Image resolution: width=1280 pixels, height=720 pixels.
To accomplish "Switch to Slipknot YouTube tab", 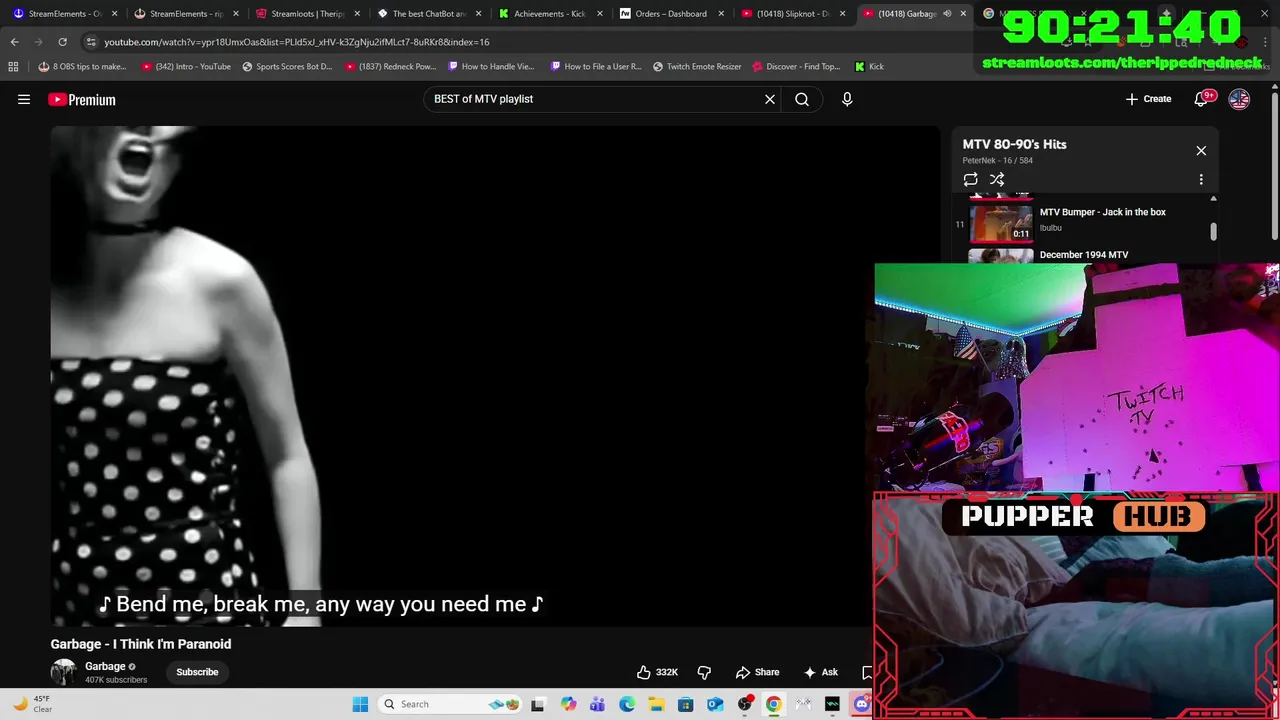I will pyautogui.click(x=793, y=14).
